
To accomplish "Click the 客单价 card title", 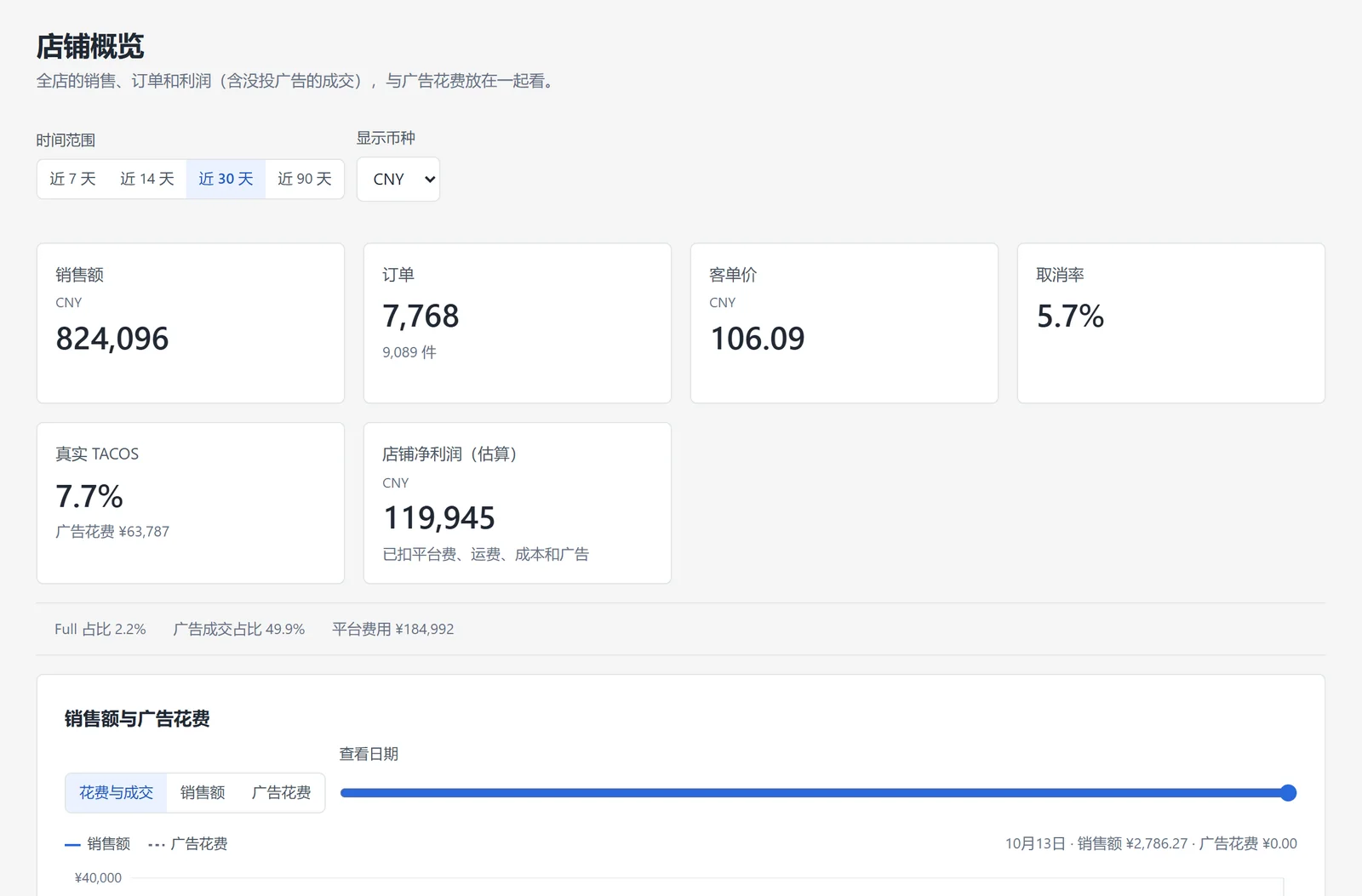I will (x=733, y=275).
